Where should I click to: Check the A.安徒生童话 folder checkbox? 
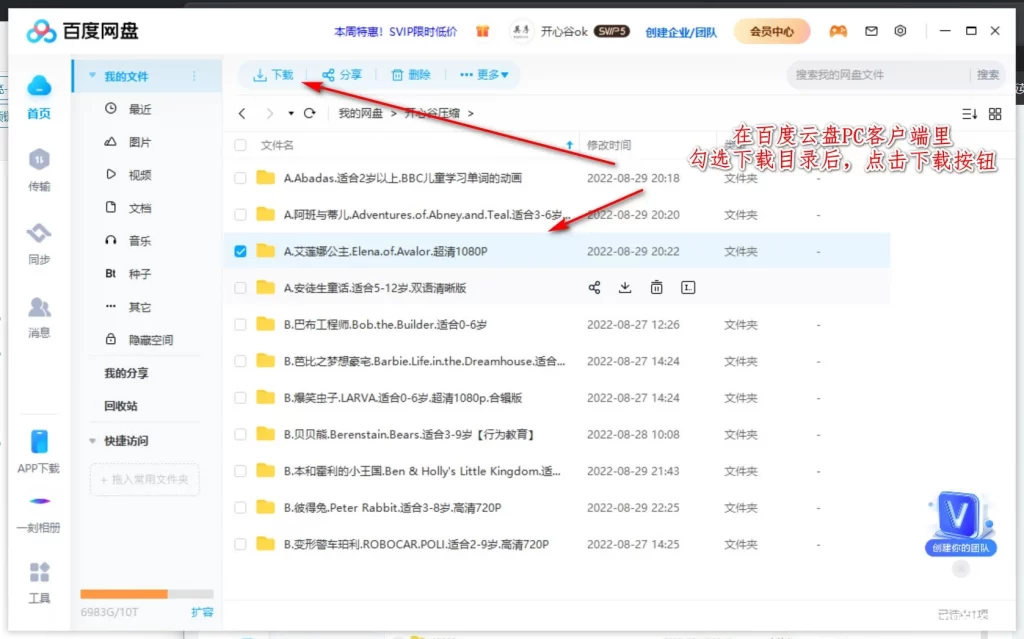pyautogui.click(x=240, y=287)
